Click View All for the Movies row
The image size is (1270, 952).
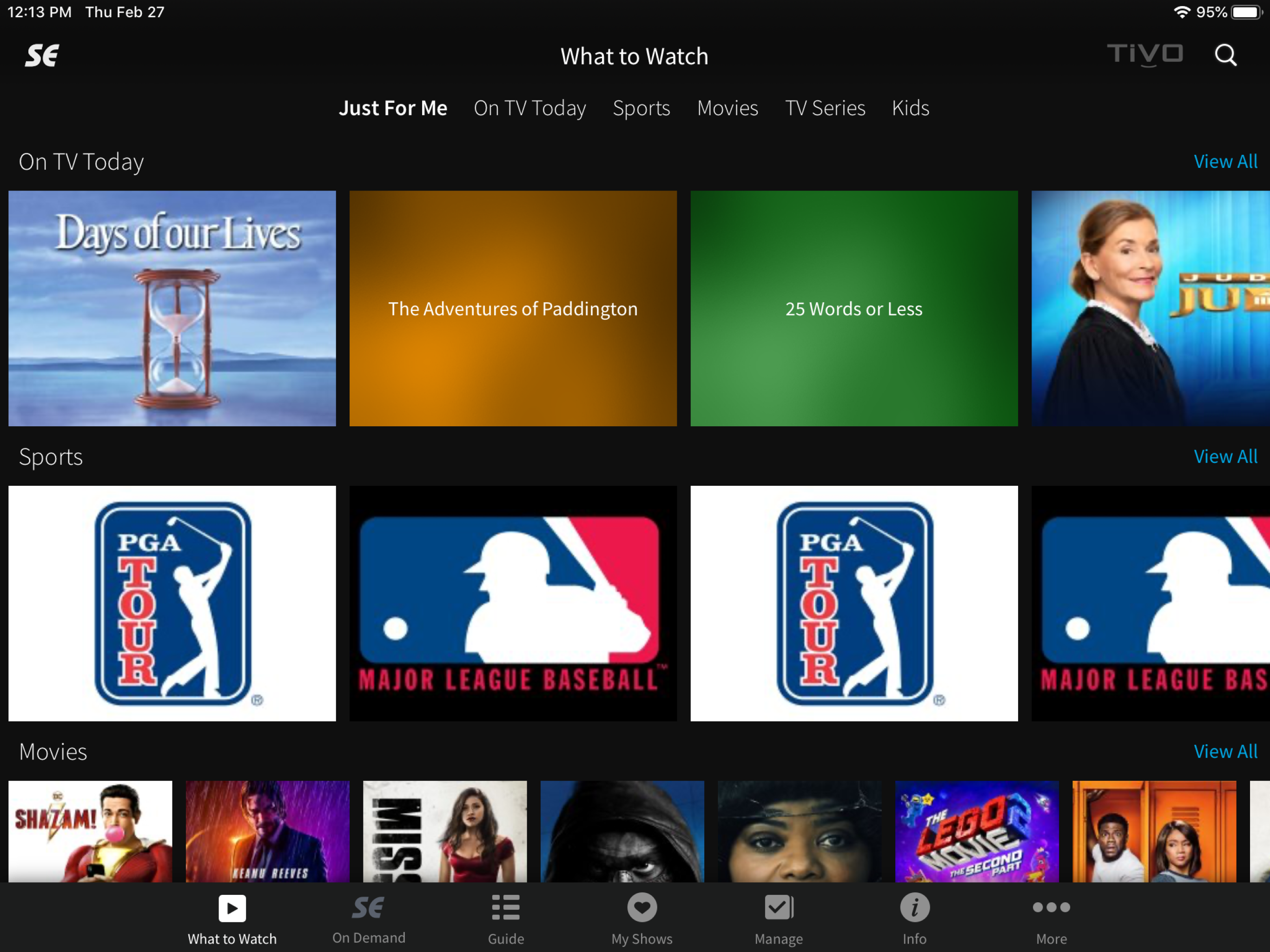tap(1226, 751)
